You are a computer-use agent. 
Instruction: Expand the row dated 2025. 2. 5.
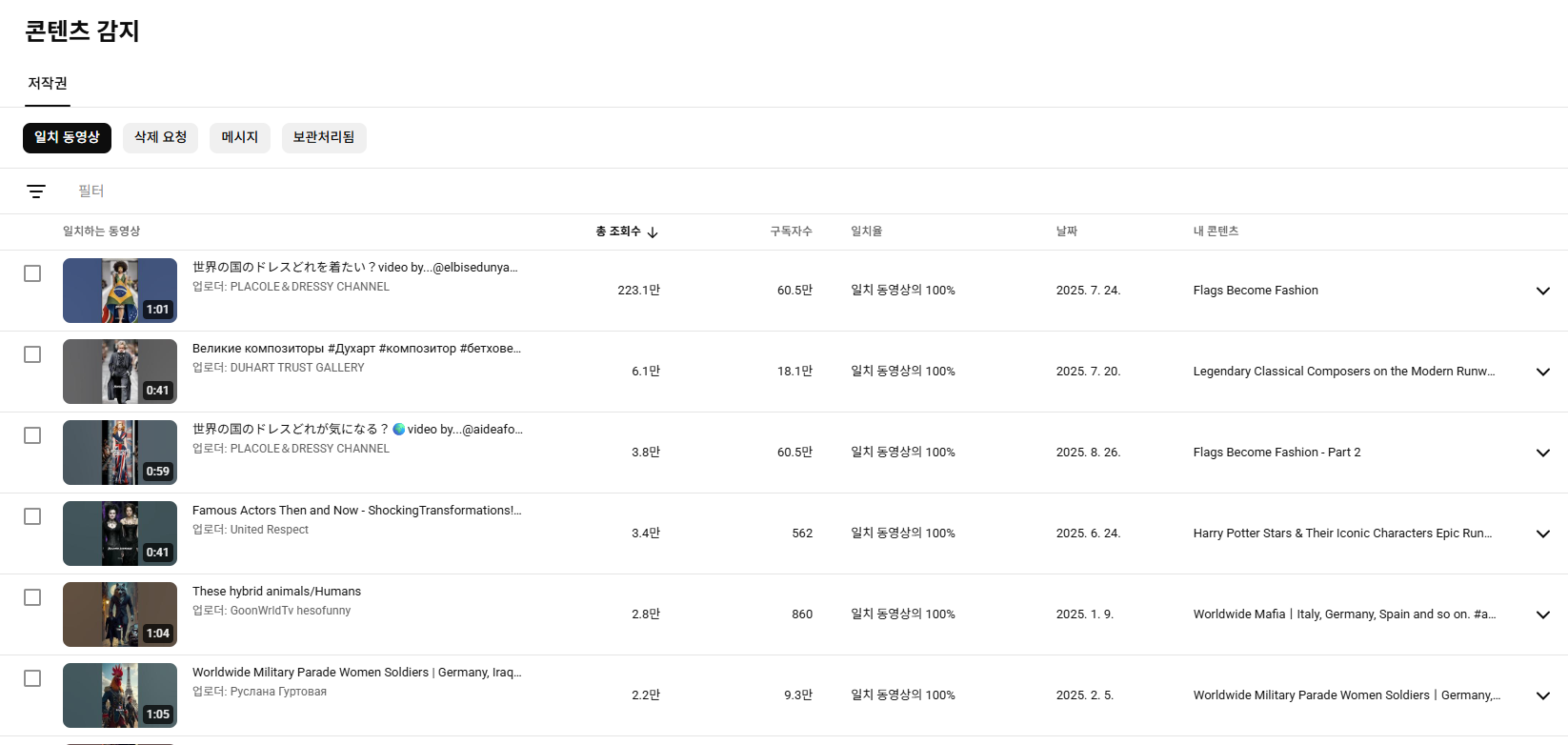tap(1543, 695)
